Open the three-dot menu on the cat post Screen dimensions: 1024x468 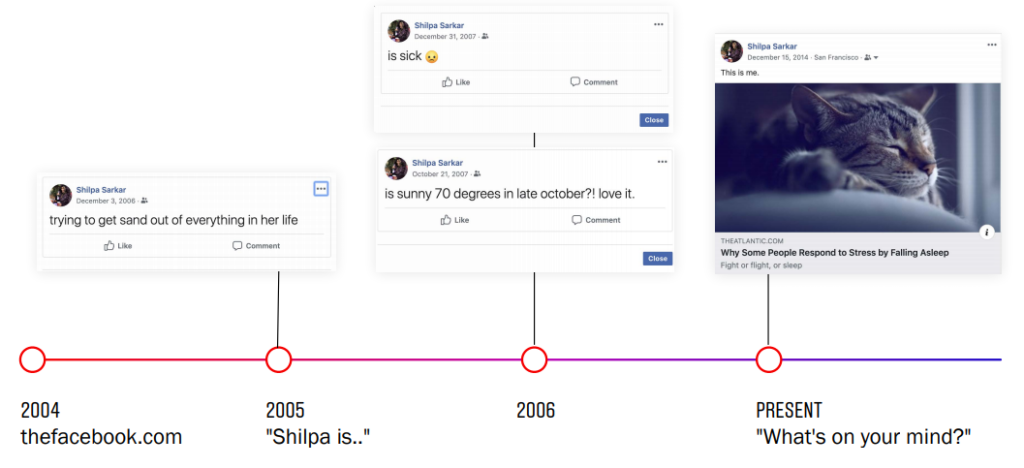point(991,45)
